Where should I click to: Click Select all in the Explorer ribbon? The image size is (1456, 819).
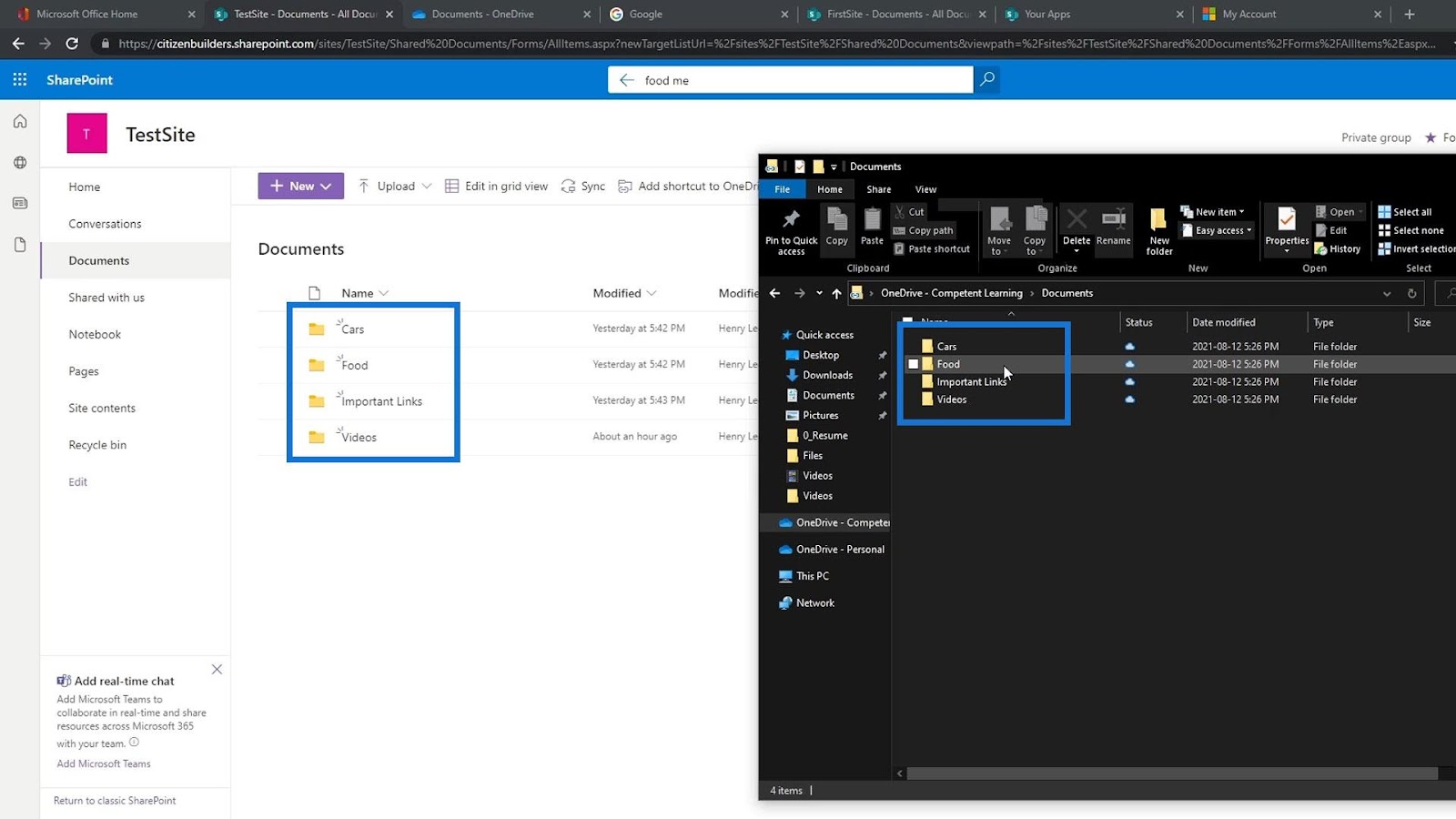pyautogui.click(x=1405, y=212)
